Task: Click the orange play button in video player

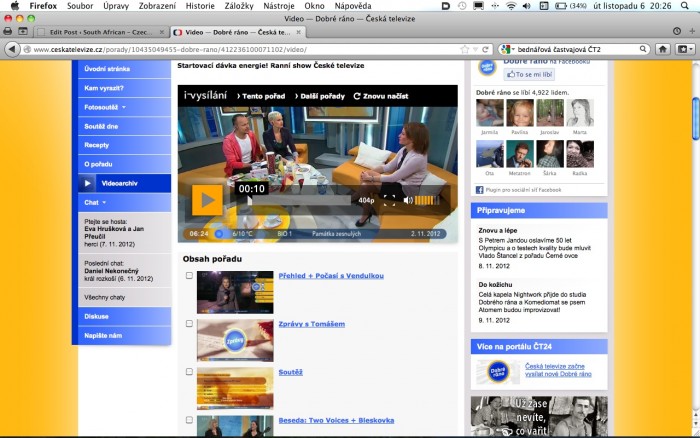Action: pyautogui.click(x=207, y=200)
